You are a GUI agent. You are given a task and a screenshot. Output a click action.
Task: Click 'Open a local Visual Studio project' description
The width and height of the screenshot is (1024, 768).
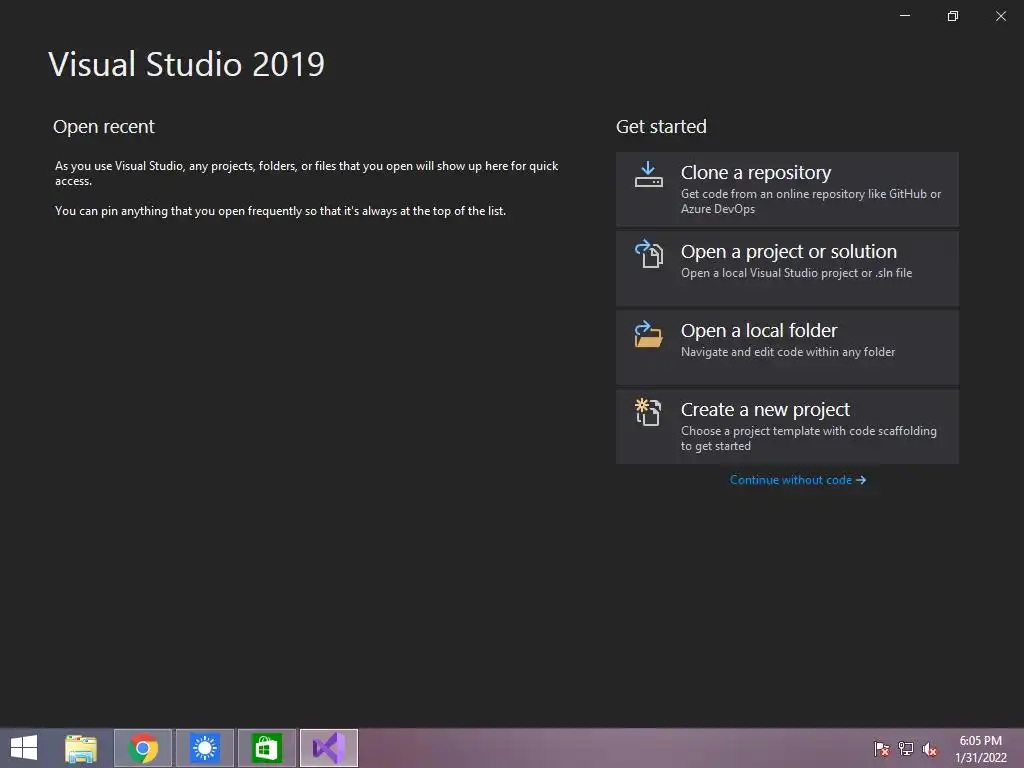pos(796,273)
